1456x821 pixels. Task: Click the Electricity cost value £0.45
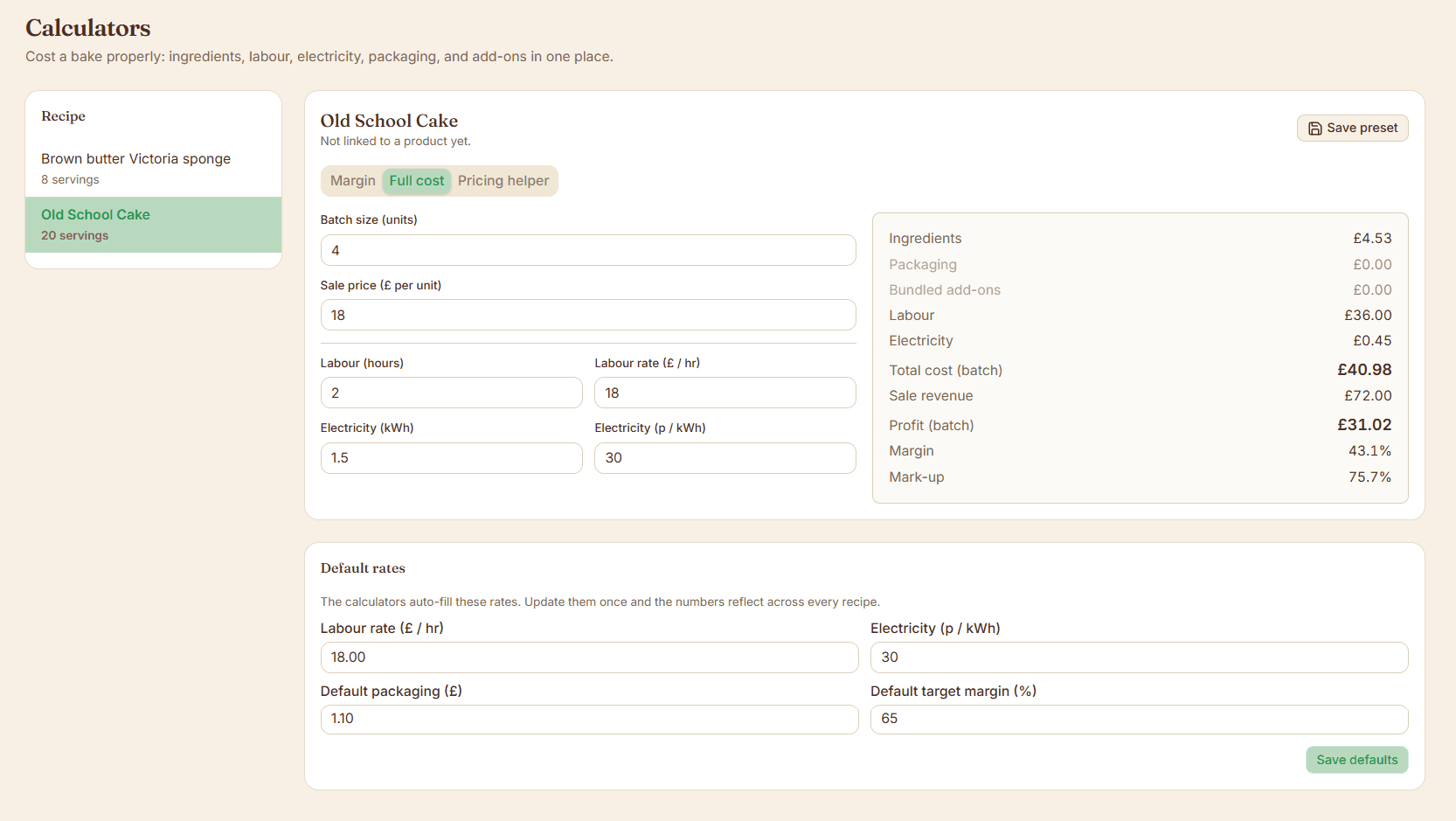coord(1372,341)
